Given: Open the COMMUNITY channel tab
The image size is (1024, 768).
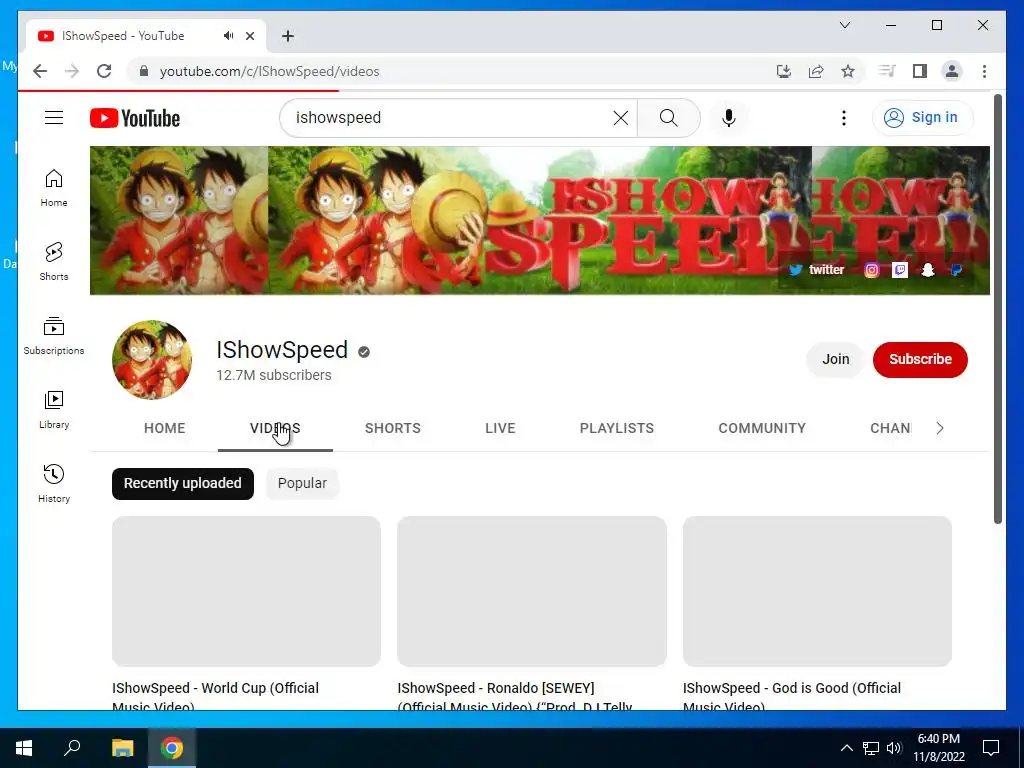Looking at the screenshot, I should pos(762,428).
